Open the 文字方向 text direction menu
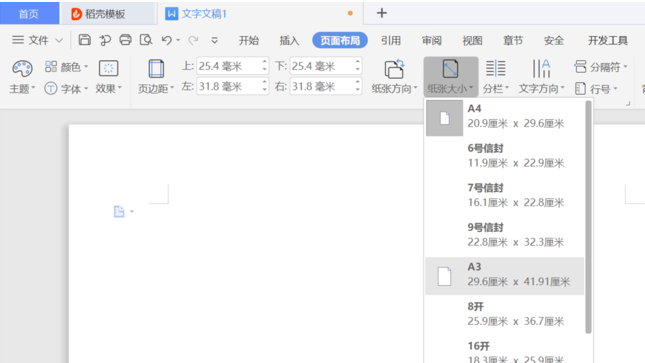The image size is (645, 363). coord(541,77)
